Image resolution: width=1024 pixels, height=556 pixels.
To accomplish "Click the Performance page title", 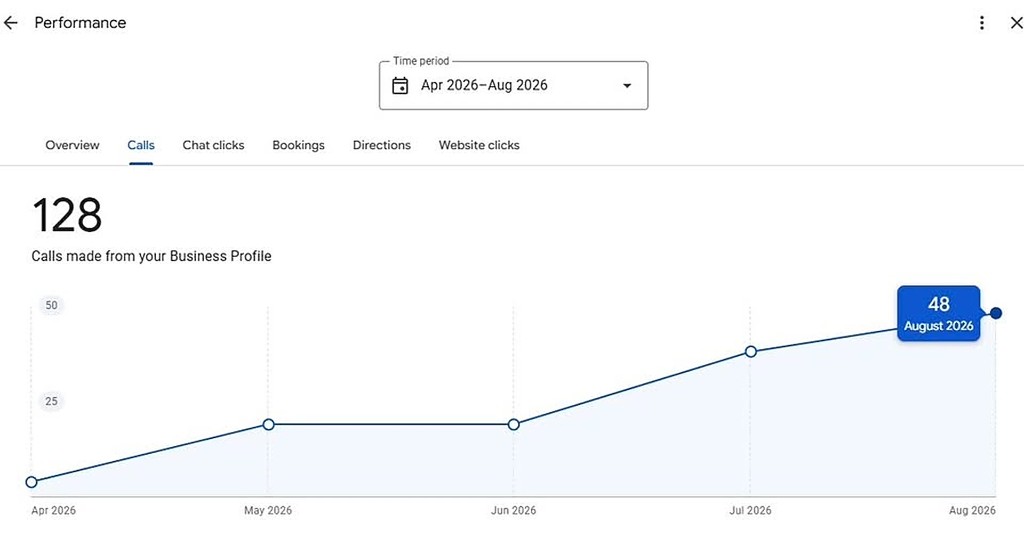I will (80, 23).
